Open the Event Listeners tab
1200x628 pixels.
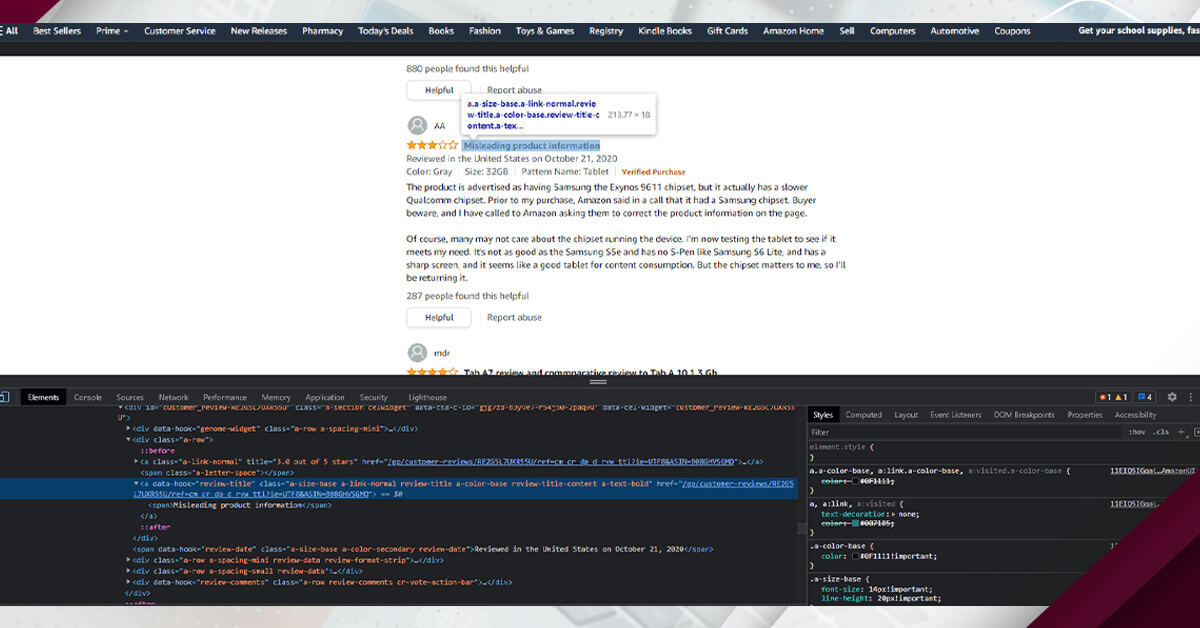(x=956, y=415)
